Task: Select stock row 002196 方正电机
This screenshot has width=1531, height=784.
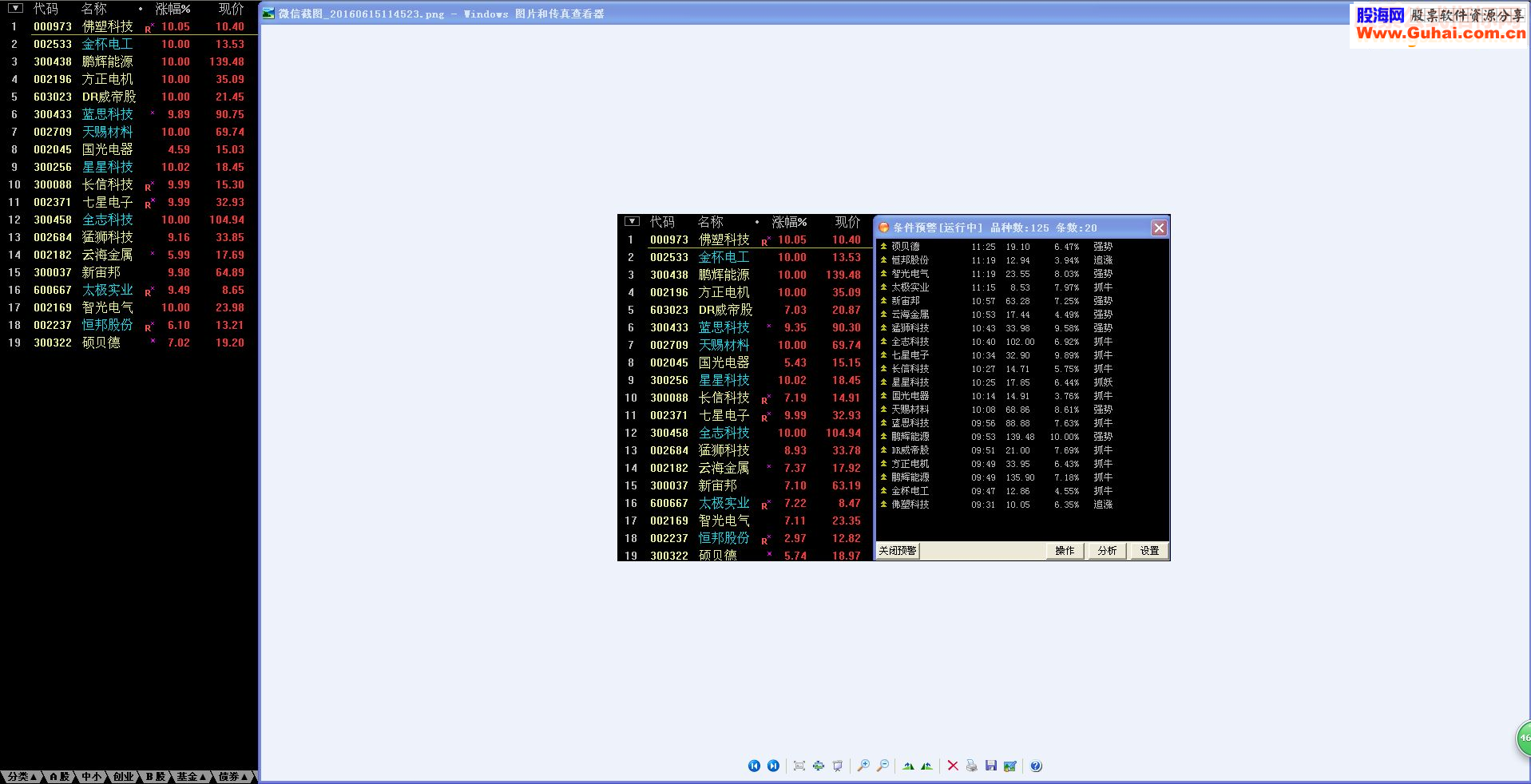Action: coord(129,79)
